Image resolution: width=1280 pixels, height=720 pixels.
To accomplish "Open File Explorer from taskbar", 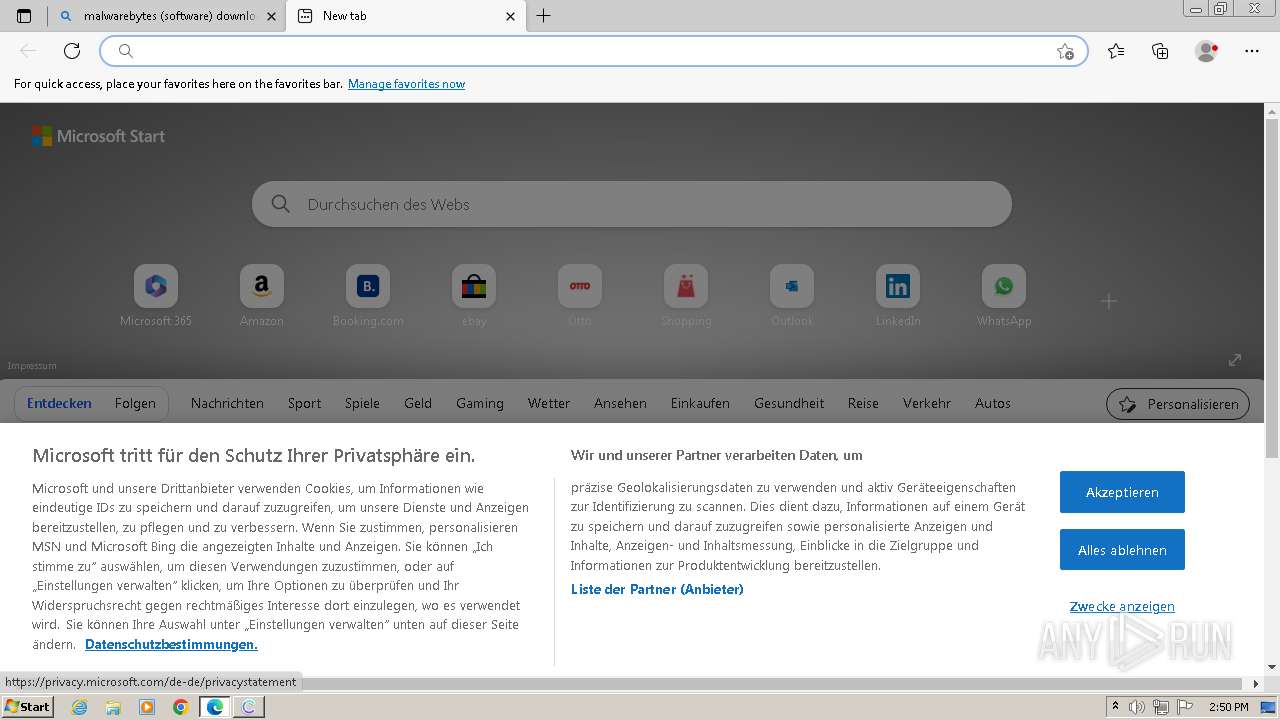I will (x=113, y=707).
